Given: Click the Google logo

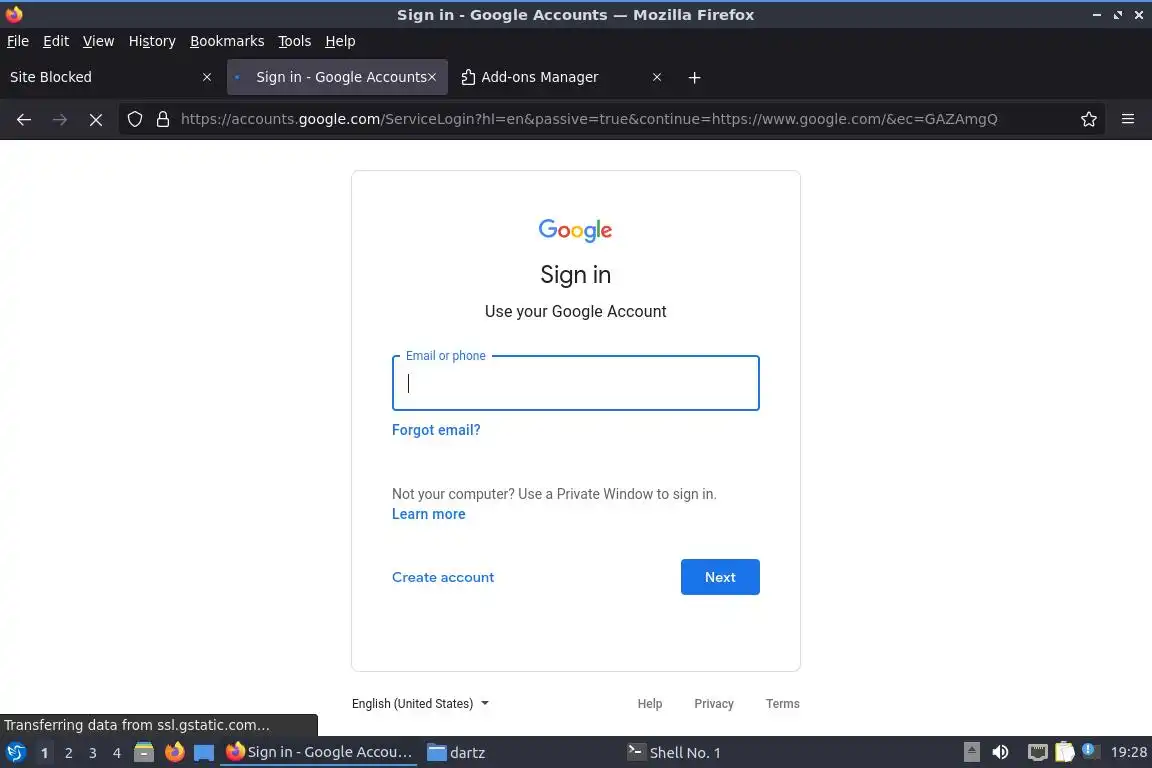Looking at the screenshot, I should pos(575,230).
